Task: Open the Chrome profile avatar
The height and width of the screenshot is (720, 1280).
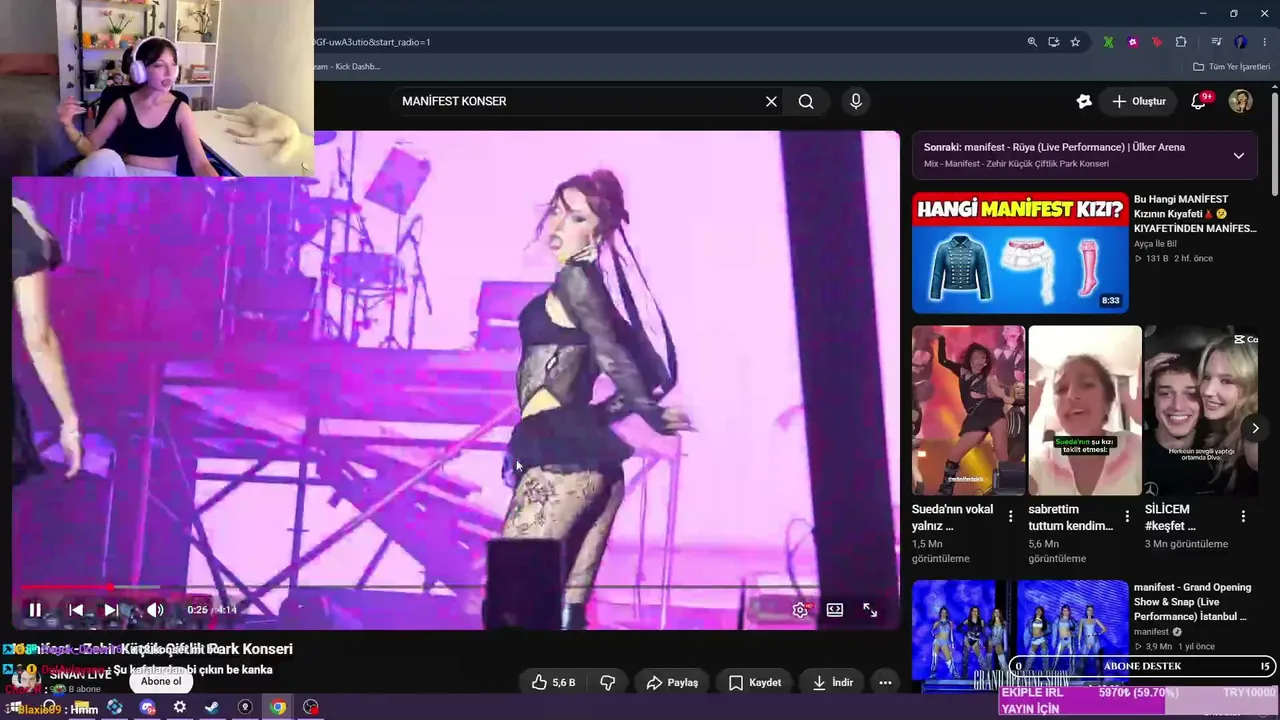Action: [x=1240, y=42]
